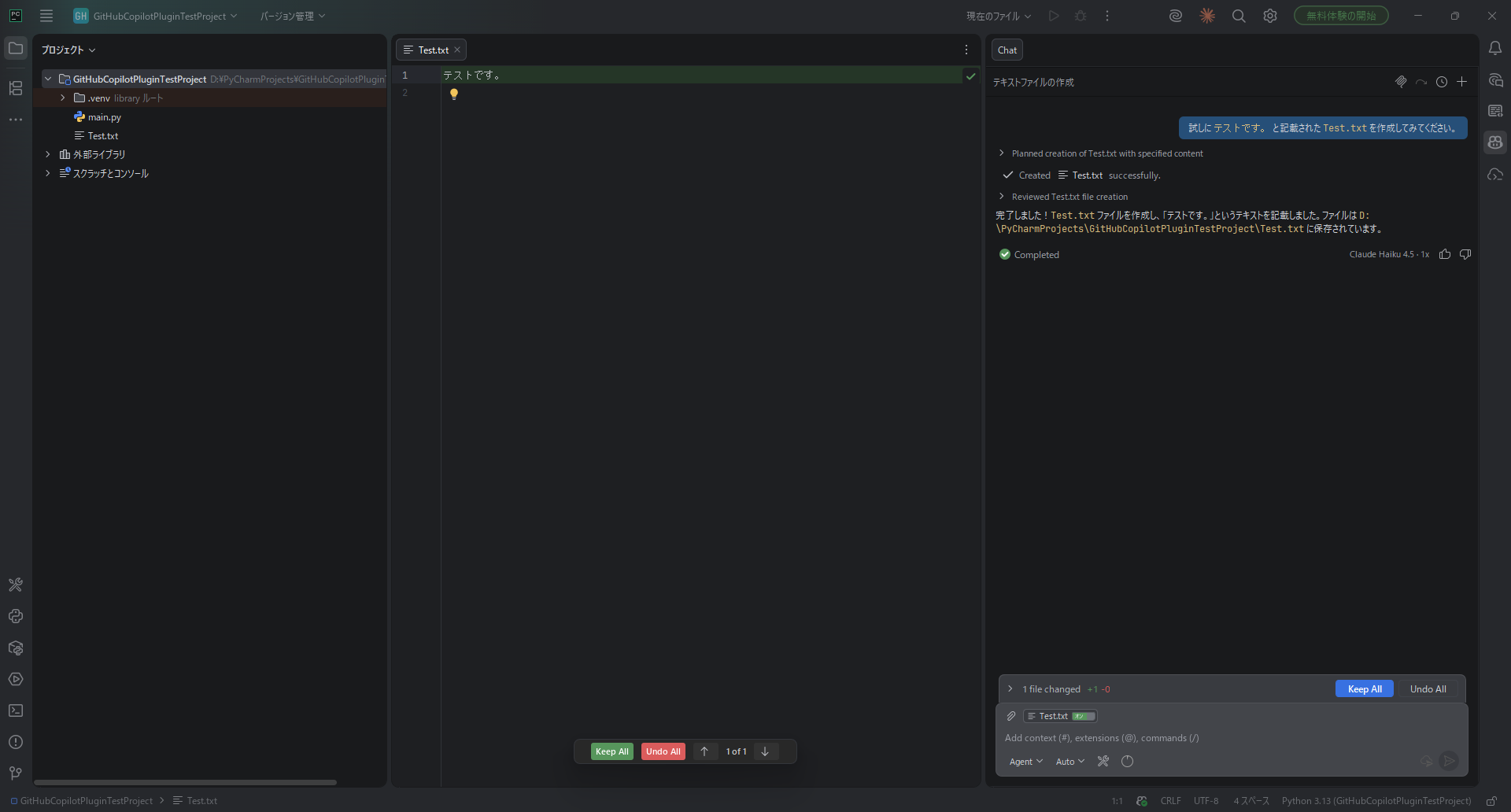
Task: Click the Search Everywhere magnifier icon
Action: coord(1239,16)
